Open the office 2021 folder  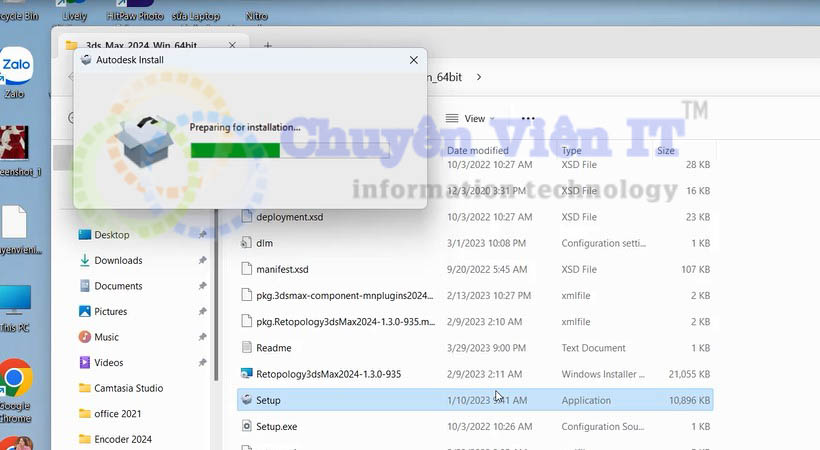(118, 414)
